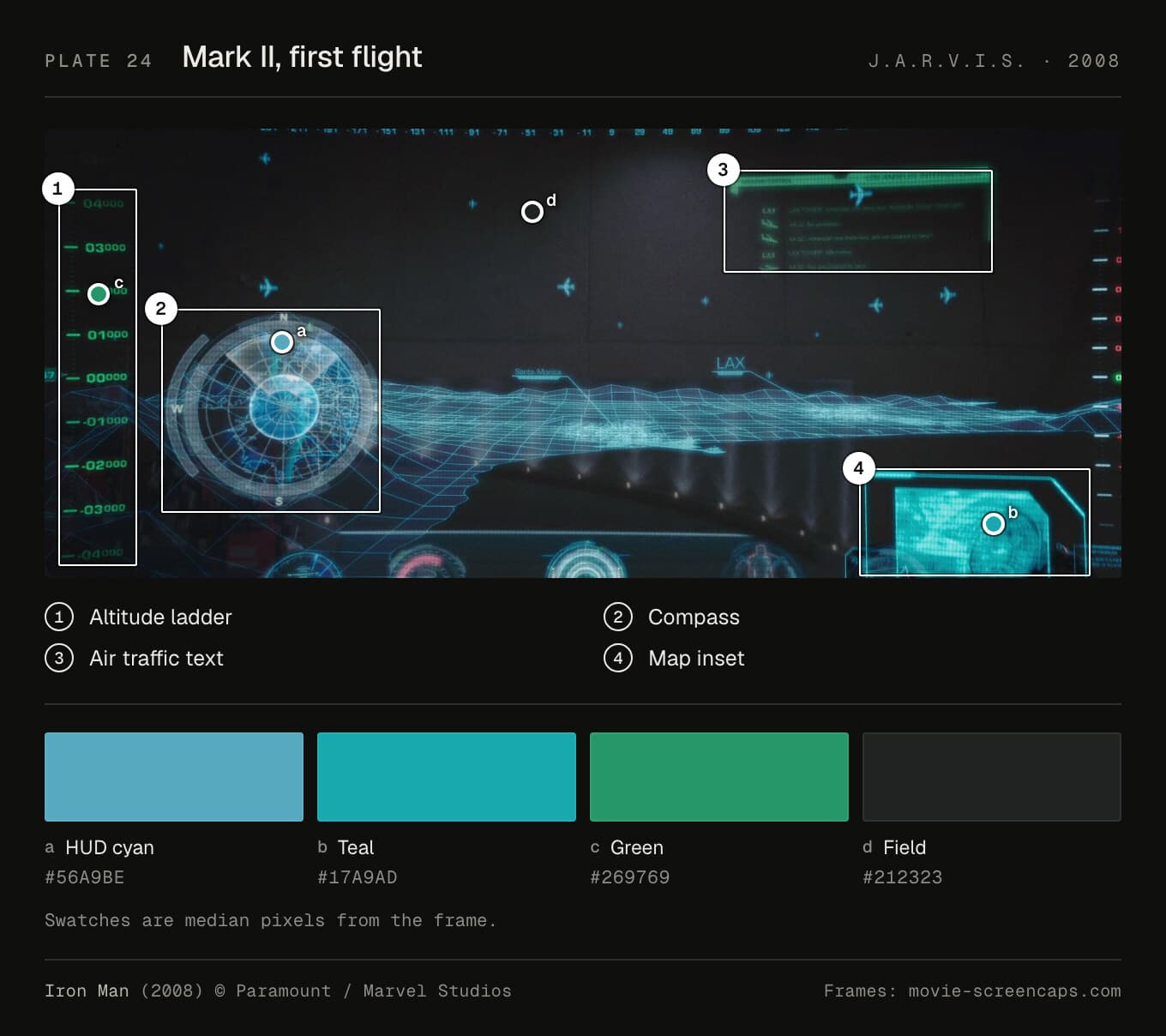Screen dimensions: 1166x1036
Task: Click sample point b on the map inset
Action: [993, 523]
